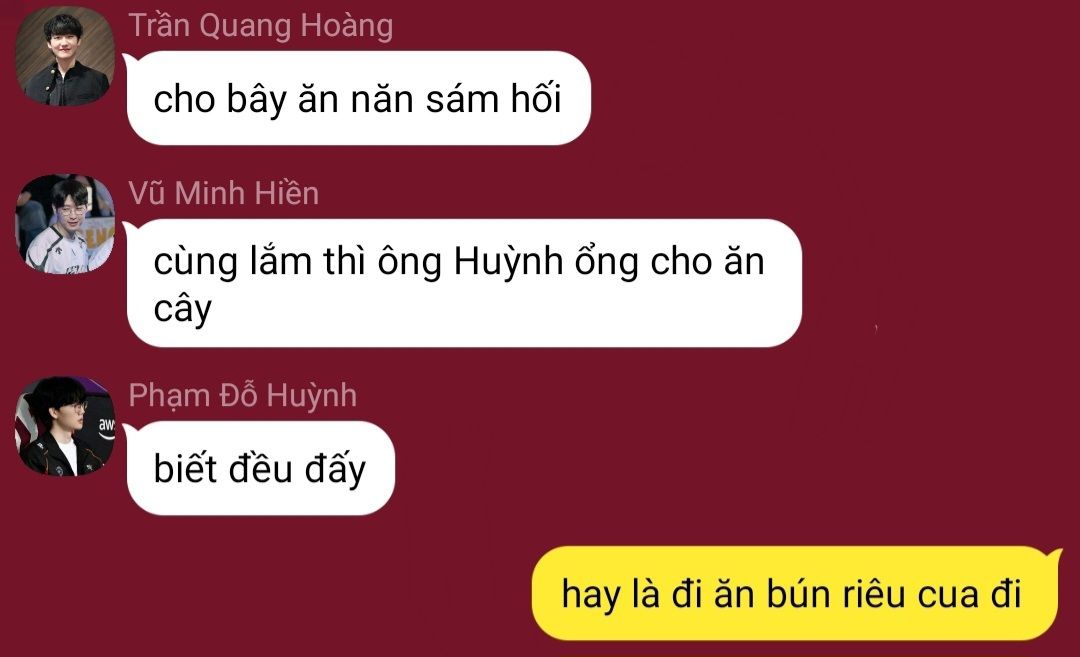Tap Vũ Minh Hiền's profile picture

pos(65,224)
